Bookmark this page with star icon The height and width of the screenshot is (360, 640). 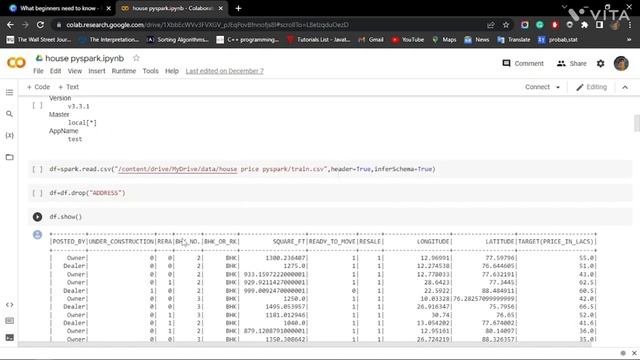(x=506, y=25)
